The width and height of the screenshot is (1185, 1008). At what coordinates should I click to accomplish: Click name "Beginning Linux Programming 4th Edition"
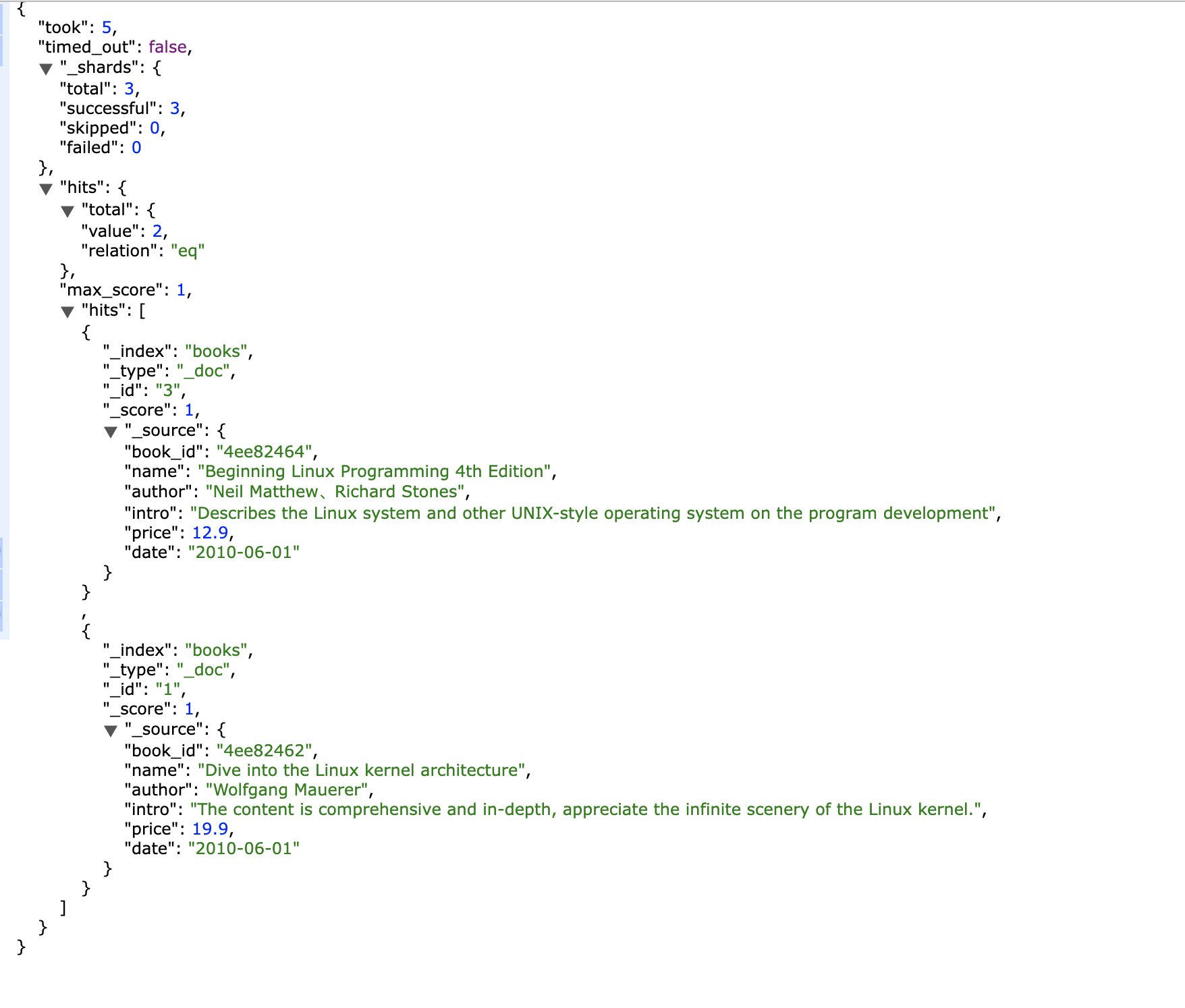coord(375,472)
